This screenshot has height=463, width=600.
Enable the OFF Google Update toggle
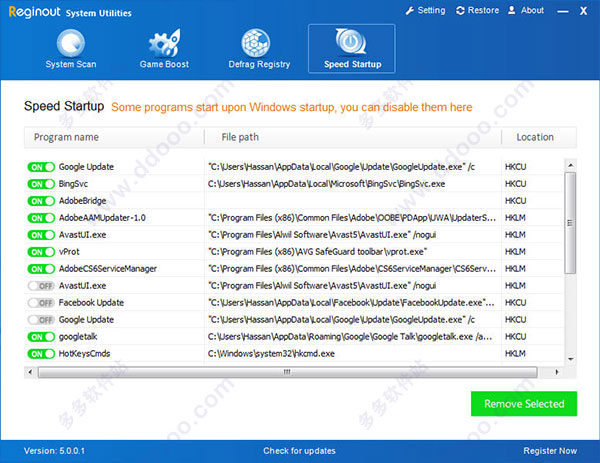41,320
